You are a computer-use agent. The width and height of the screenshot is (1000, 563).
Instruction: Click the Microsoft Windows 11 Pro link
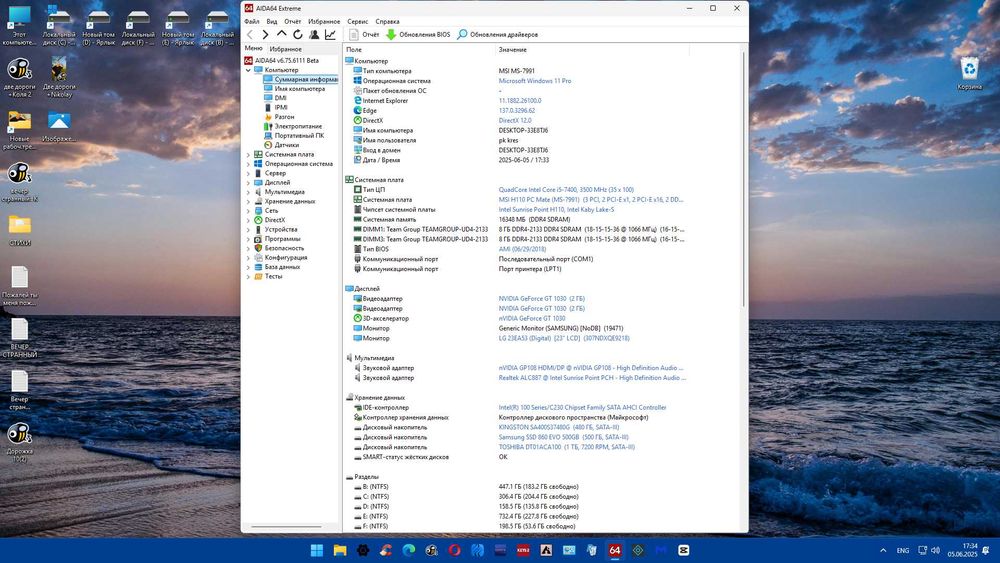[534, 81]
